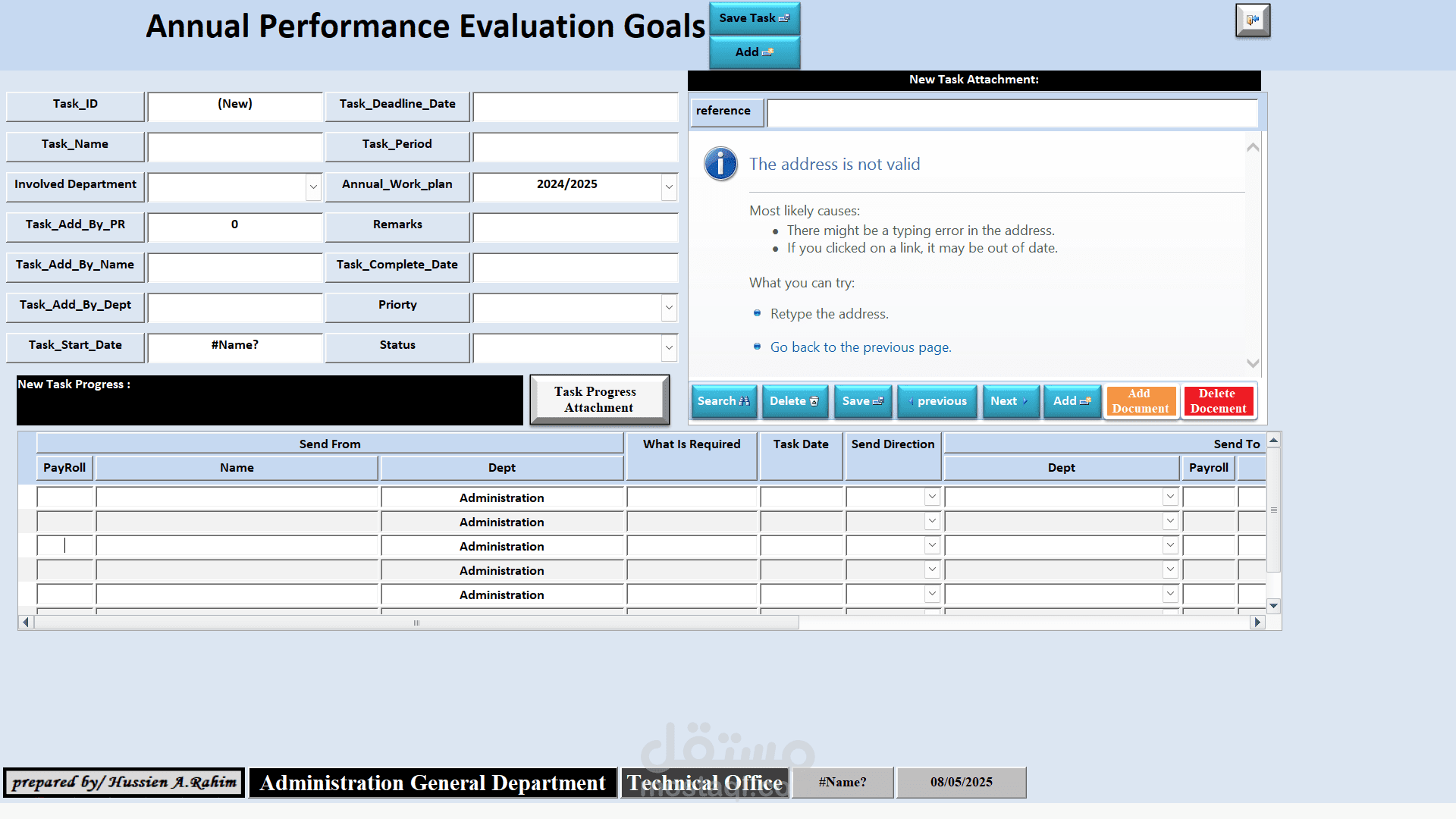Click the footer #Name? field
Image resolution: width=1456 pixels, height=819 pixels.
click(843, 783)
